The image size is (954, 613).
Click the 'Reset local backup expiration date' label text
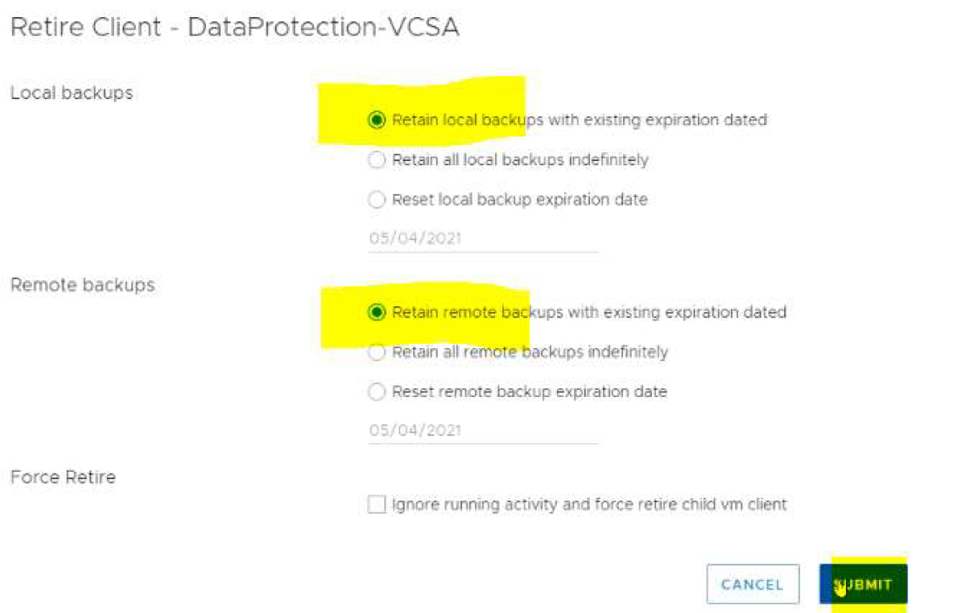519,200
